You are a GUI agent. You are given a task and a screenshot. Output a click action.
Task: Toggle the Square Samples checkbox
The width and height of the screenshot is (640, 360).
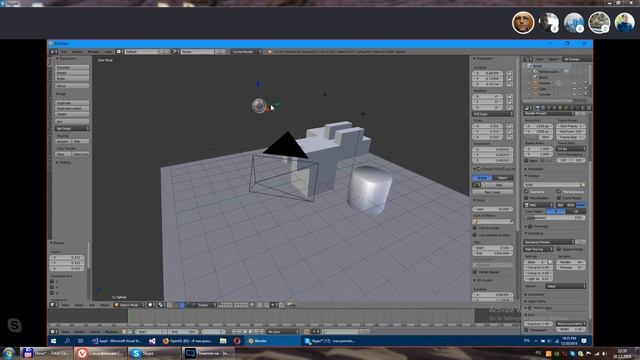coord(558,249)
